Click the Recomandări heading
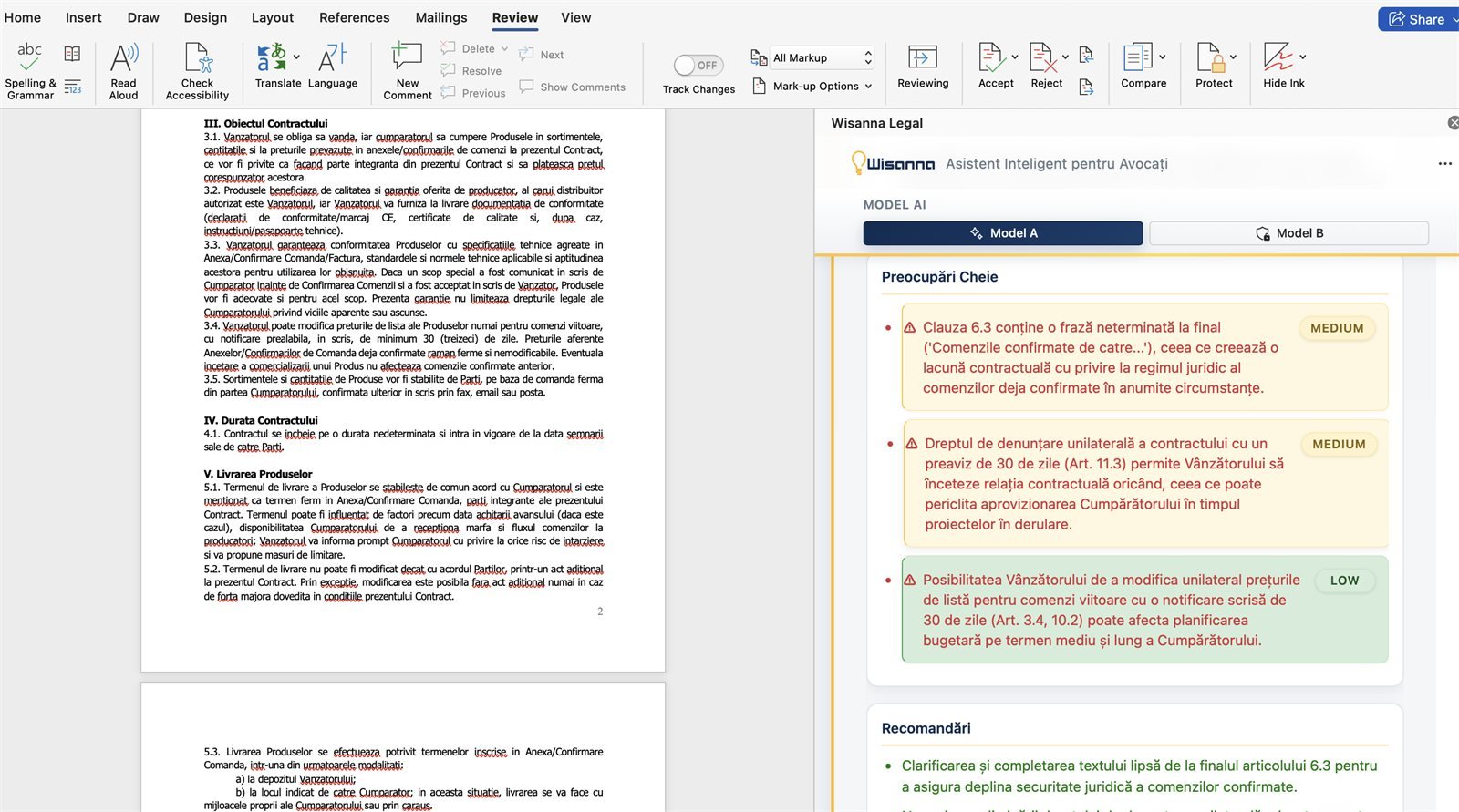Screen dimensions: 1459x812 [x=926, y=728]
